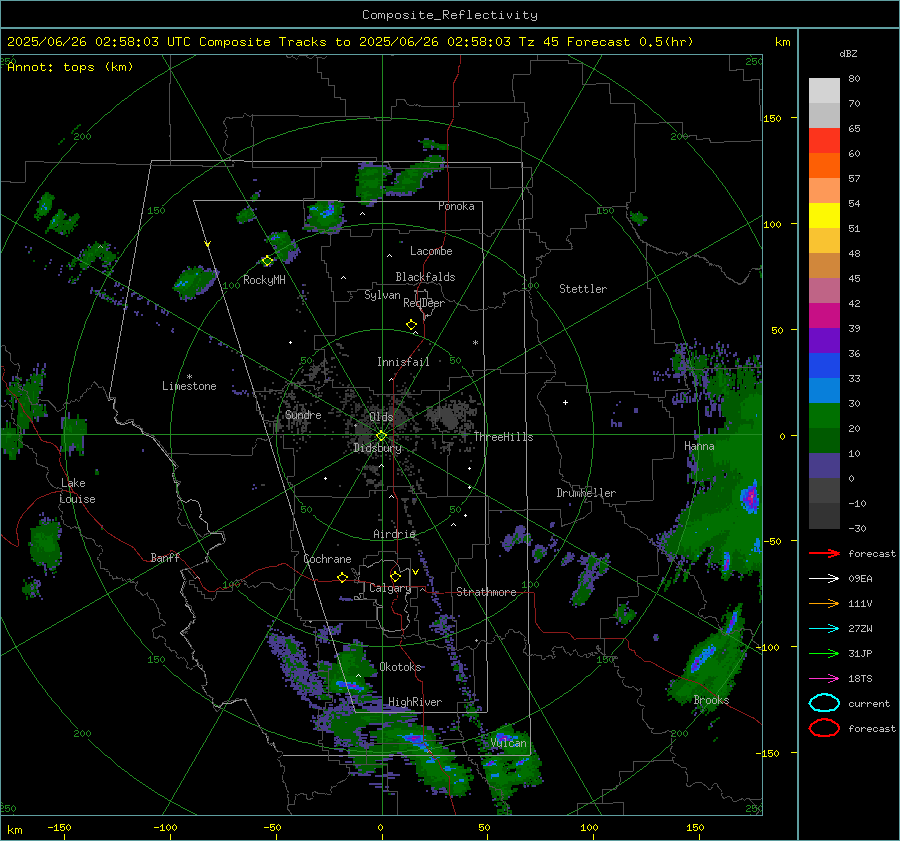Click the Innisfail label
Screen dimensions: 900x841
coord(403,362)
